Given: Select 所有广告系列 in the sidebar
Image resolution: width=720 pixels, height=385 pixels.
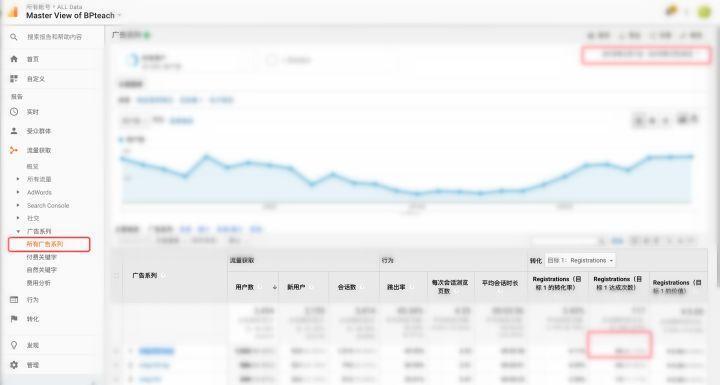Looking at the screenshot, I should pyautogui.click(x=45, y=244).
